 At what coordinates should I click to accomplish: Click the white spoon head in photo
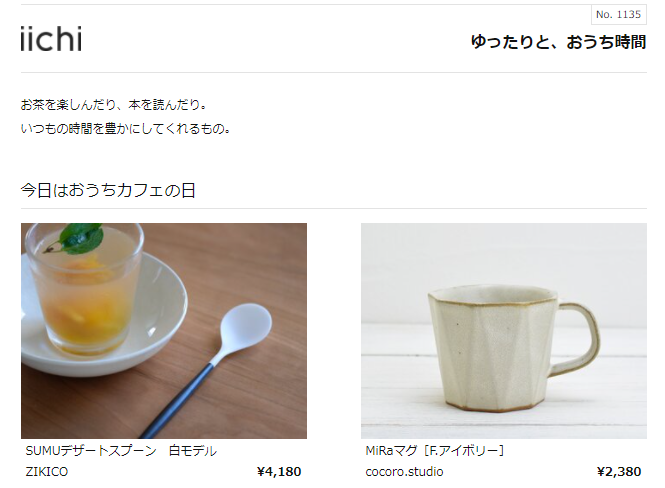[x=246, y=326]
